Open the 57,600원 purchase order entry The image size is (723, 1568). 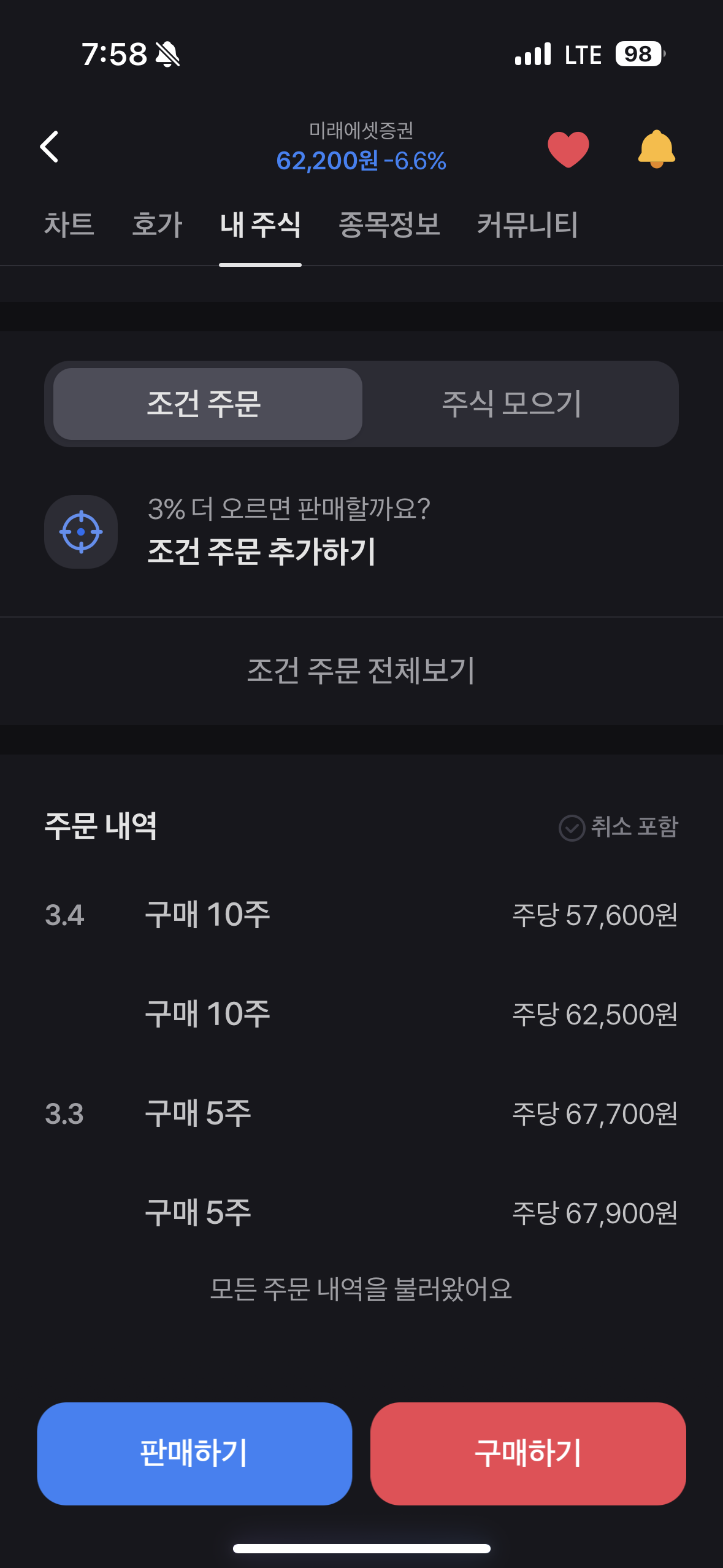[x=361, y=915]
